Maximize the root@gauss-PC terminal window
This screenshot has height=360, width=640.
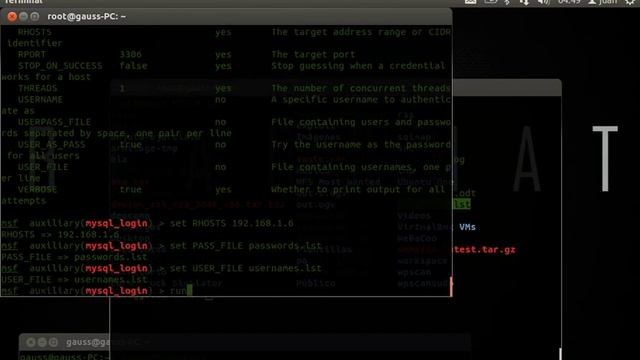pyautogui.click(x=35, y=16)
